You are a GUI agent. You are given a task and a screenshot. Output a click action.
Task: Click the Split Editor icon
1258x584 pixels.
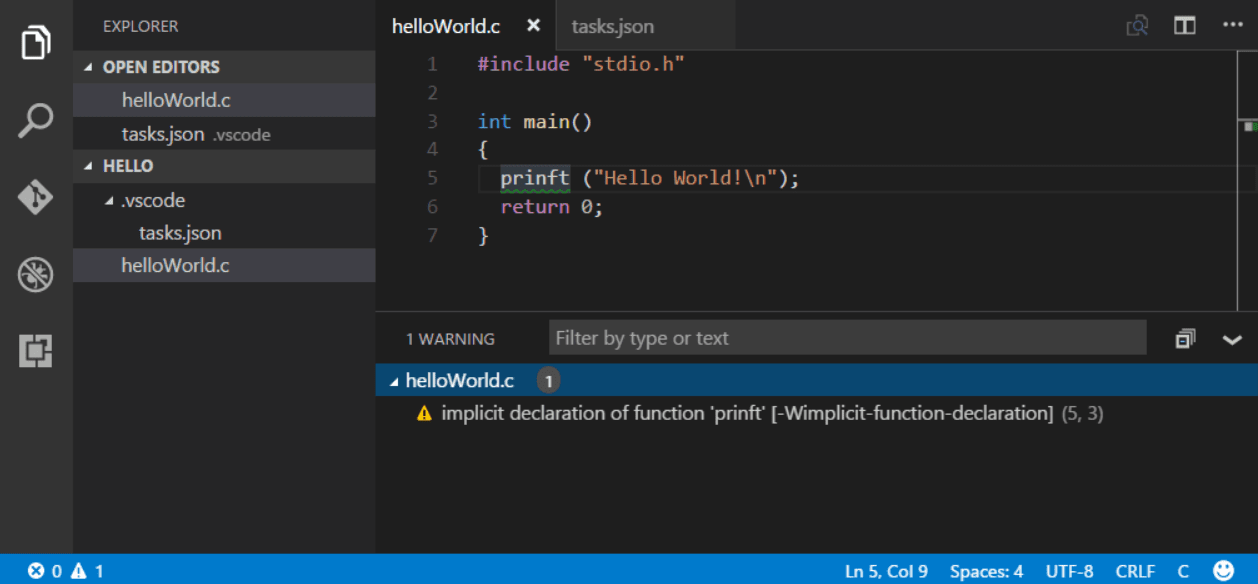coord(1185,26)
